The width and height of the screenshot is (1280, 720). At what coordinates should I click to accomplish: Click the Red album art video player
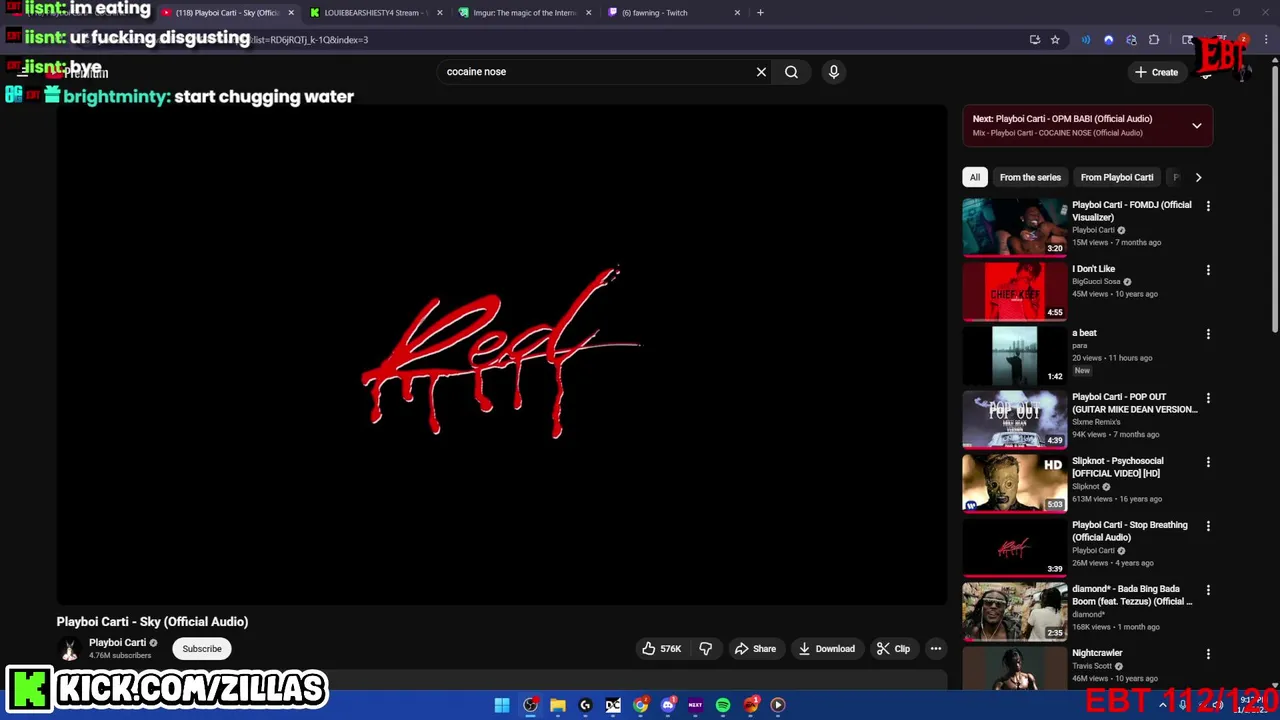501,354
